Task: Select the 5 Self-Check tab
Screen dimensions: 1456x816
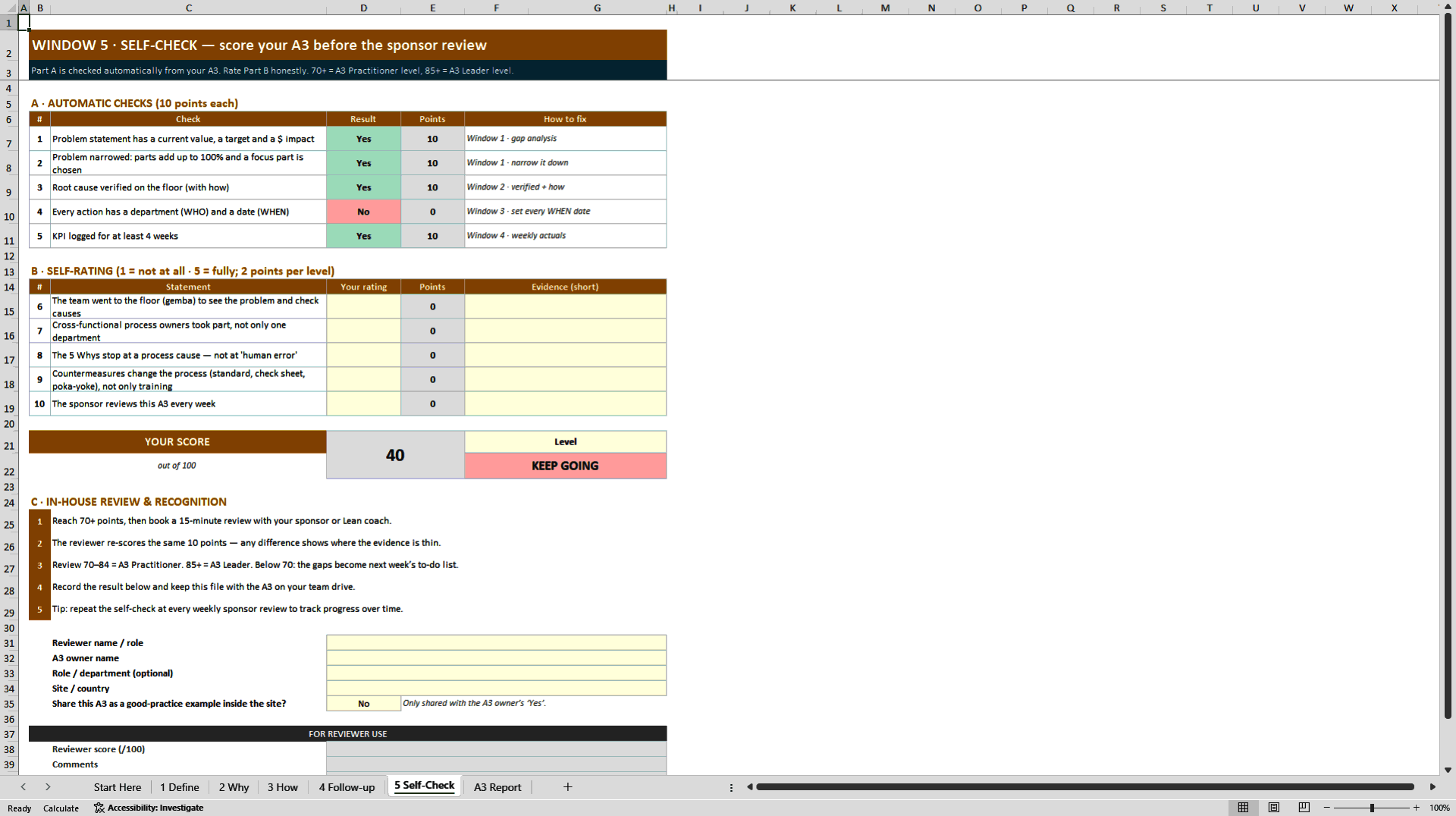Action: (x=424, y=786)
